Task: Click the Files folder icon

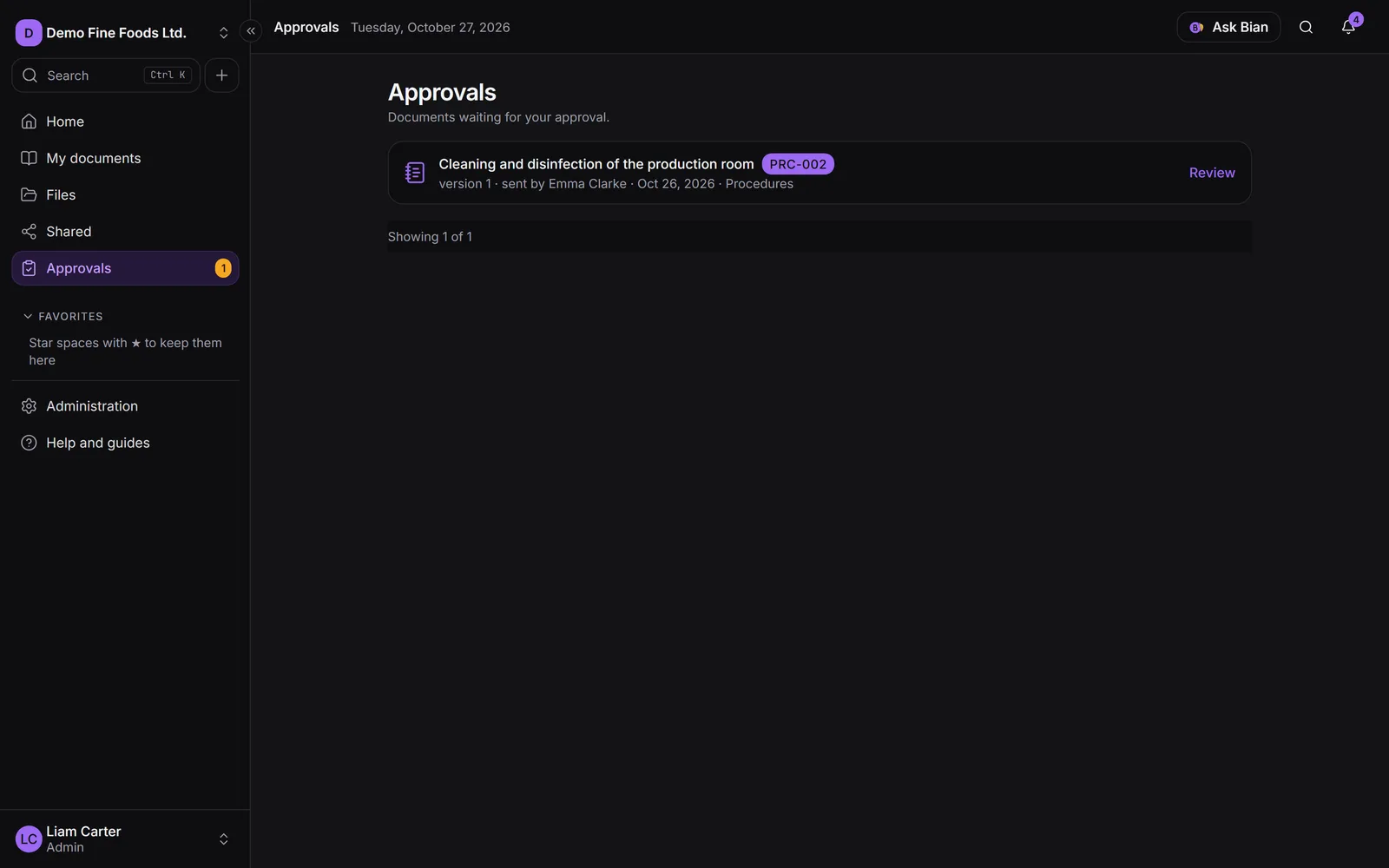Action: (x=29, y=194)
